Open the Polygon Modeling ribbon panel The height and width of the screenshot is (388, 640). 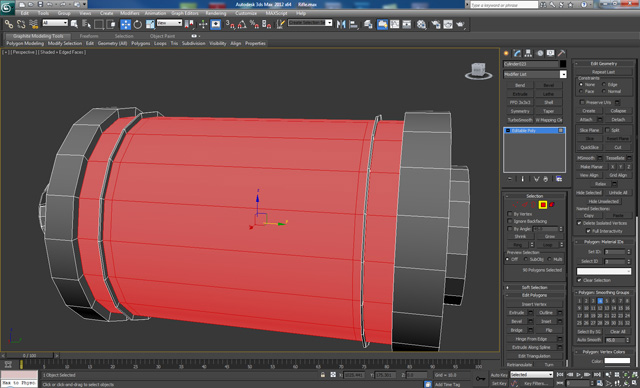coord(25,43)
